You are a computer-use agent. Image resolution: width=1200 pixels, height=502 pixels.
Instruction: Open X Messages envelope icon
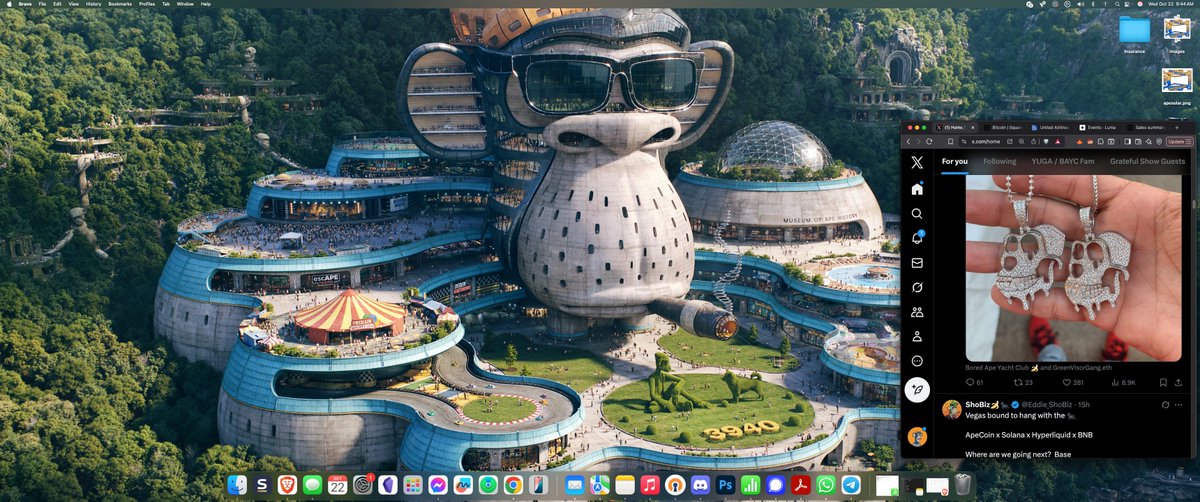click(917, 263)
